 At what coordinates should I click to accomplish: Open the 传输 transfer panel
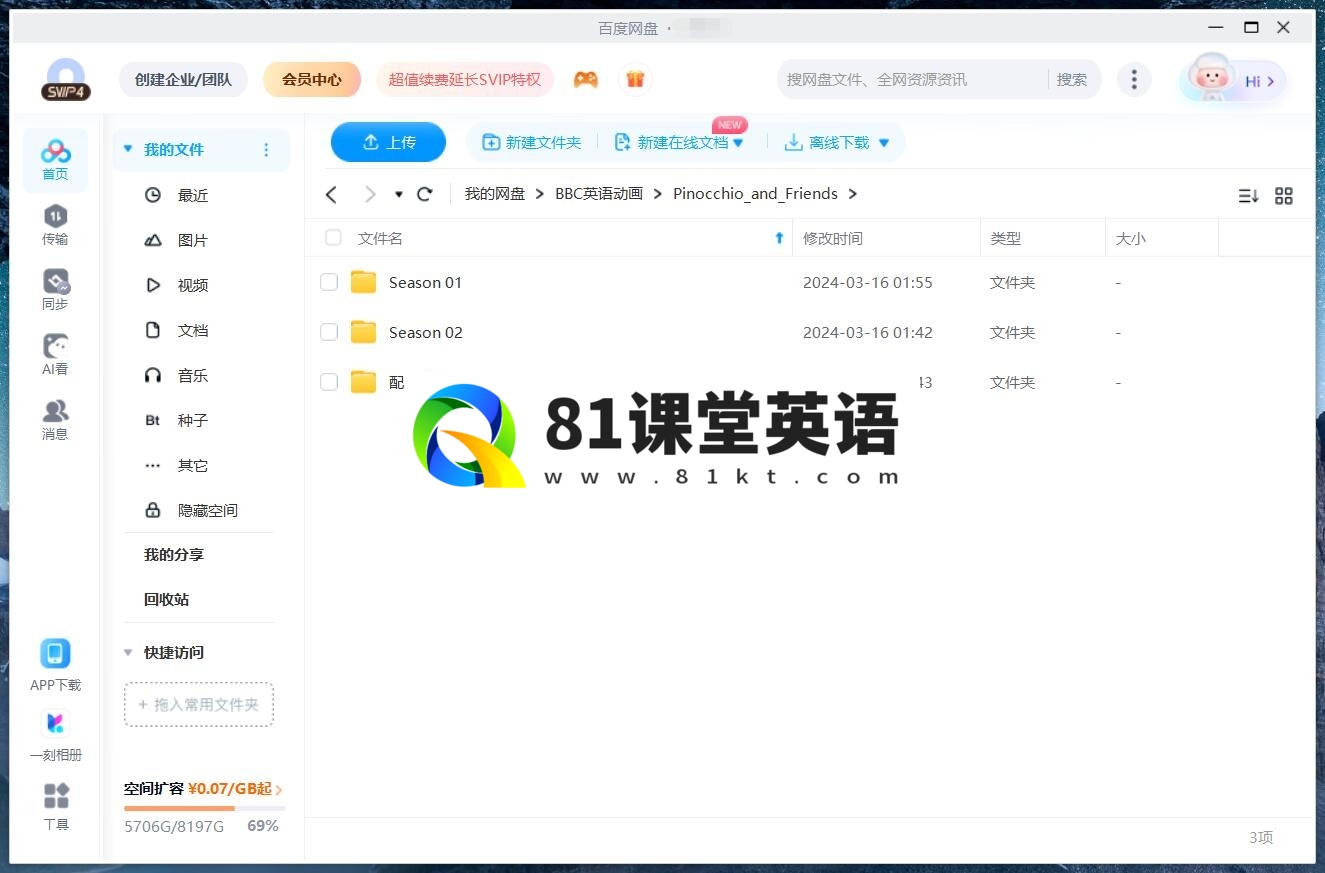(55, 225)
